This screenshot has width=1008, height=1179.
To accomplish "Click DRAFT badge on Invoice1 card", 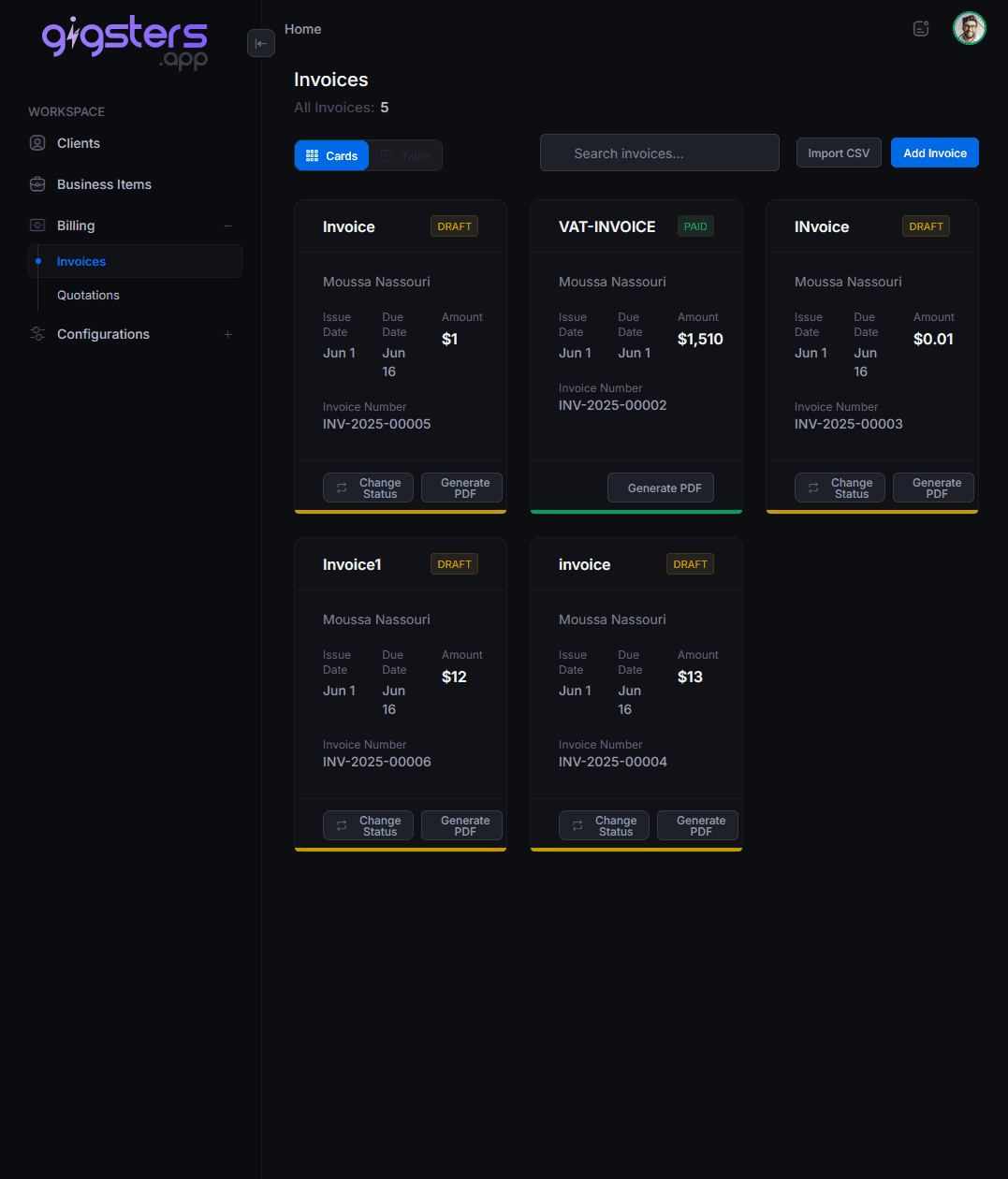I will (x=454, y=564).
